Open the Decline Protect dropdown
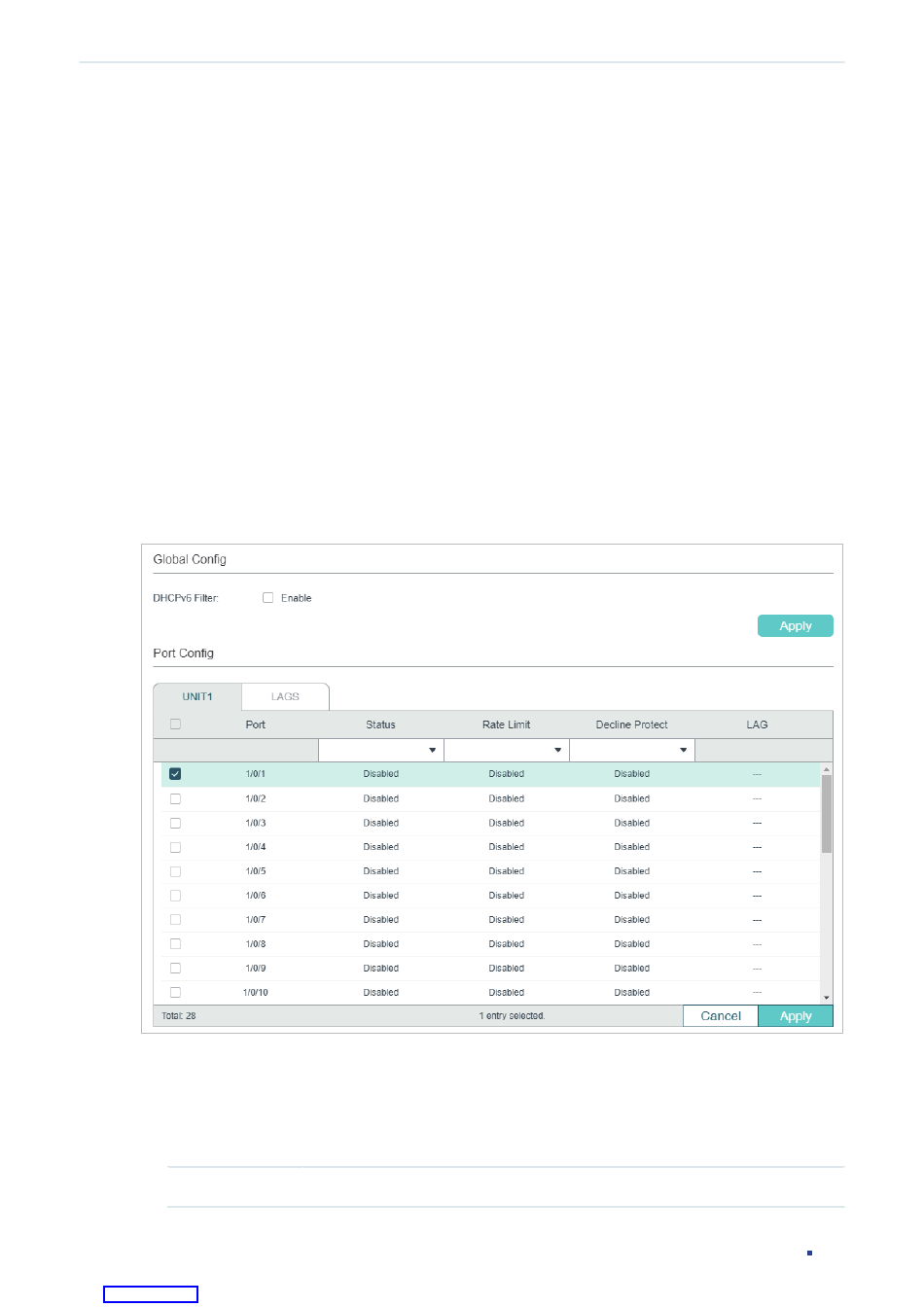The image size is (924, 1307). [x=683, y=751]
